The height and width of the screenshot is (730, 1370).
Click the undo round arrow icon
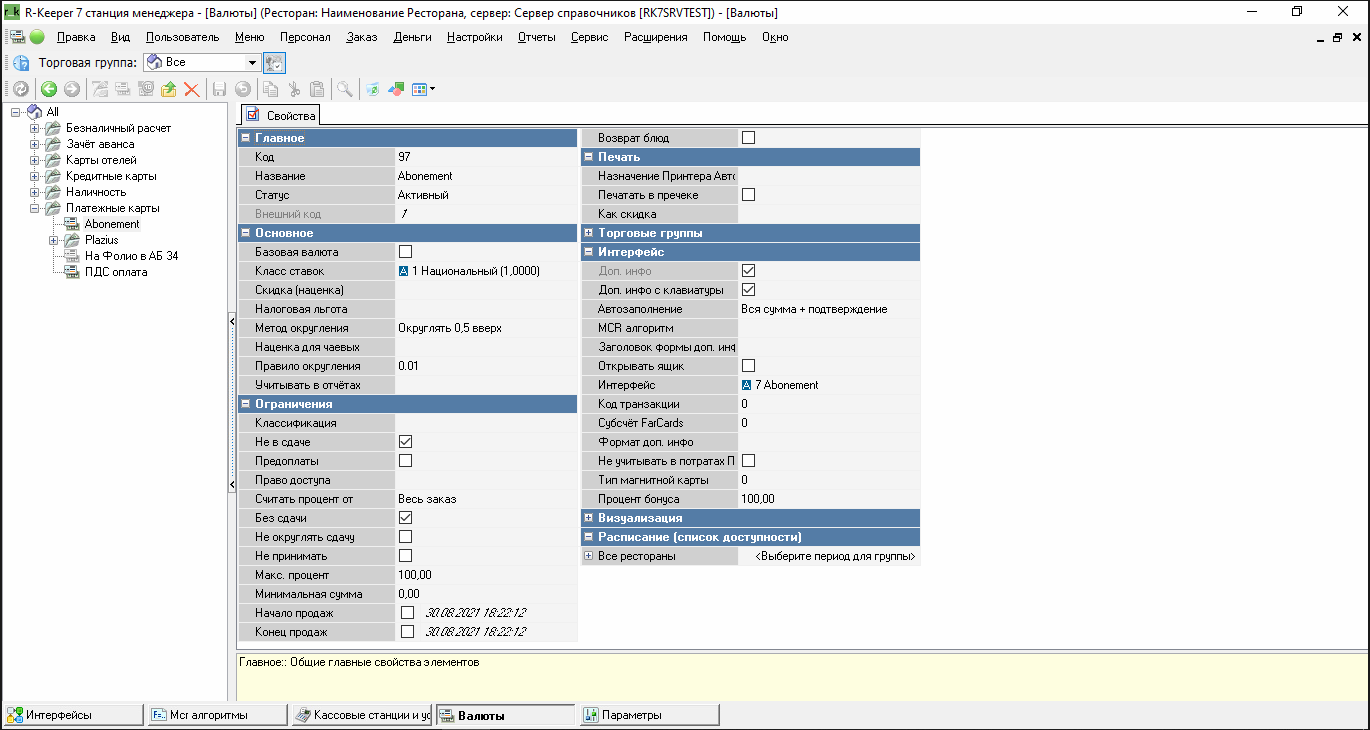[x=242, y=89]
